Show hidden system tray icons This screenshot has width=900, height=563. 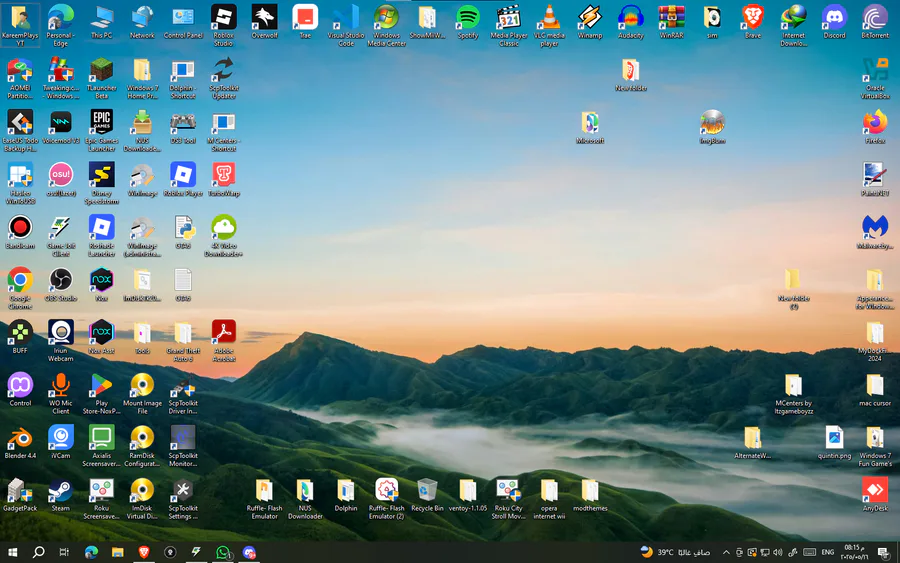click(726, 552)
